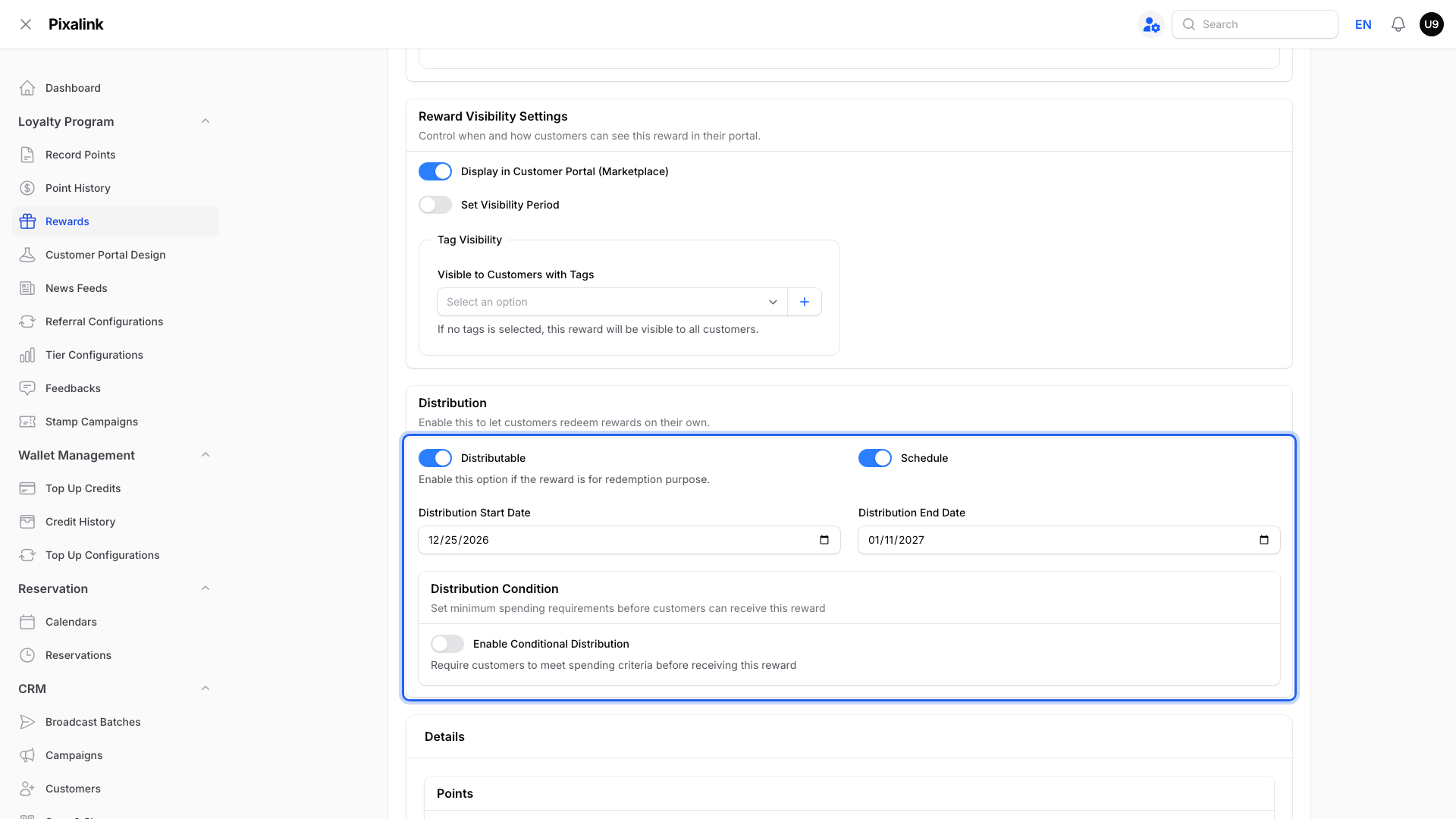The image size is (1456, 819).
Task: Turn off the Distributable toggle
Action: [x=435, y=458]
